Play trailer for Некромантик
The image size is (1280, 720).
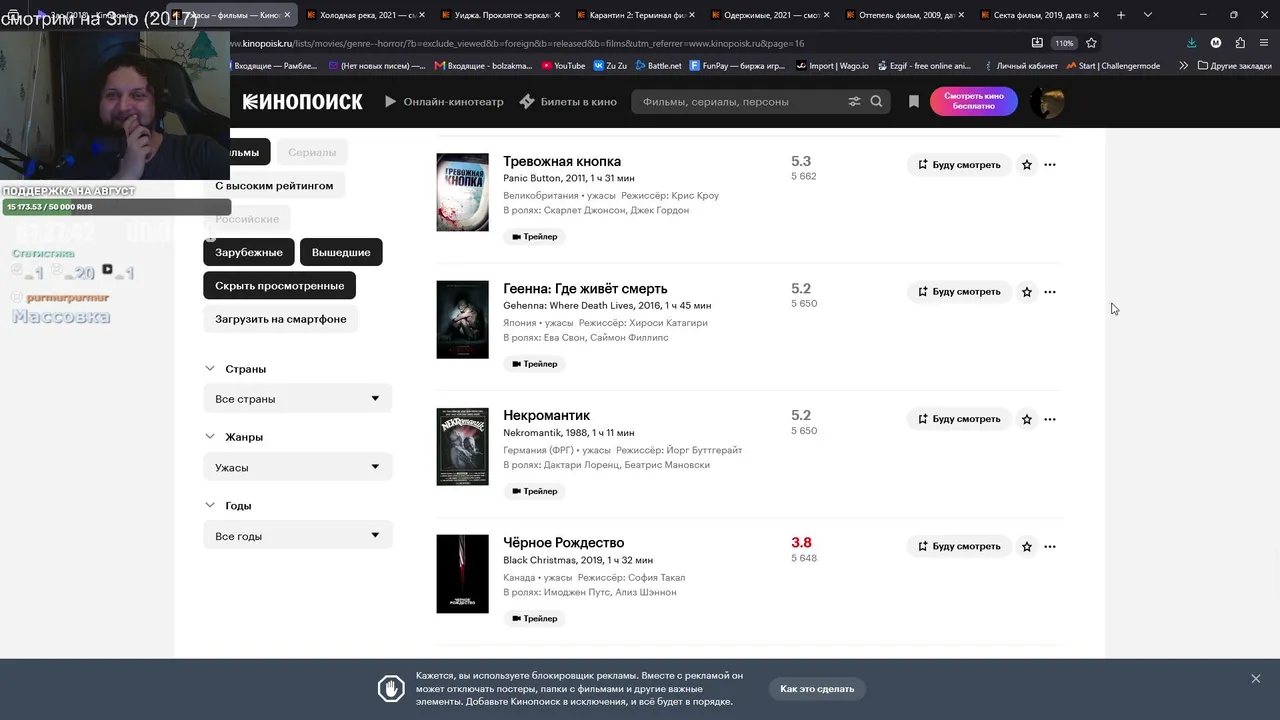[534, 491]
